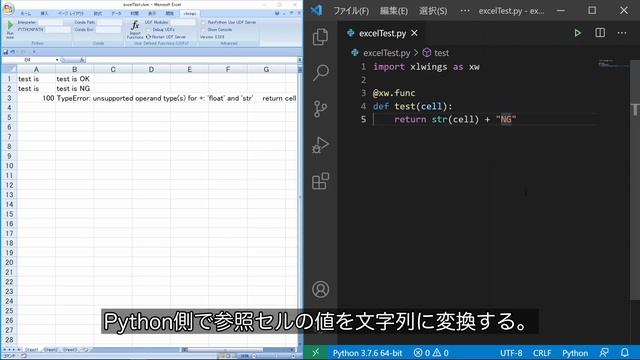Open the Customize Quick Access Toolbar dropdown

(x=34, y=52)
